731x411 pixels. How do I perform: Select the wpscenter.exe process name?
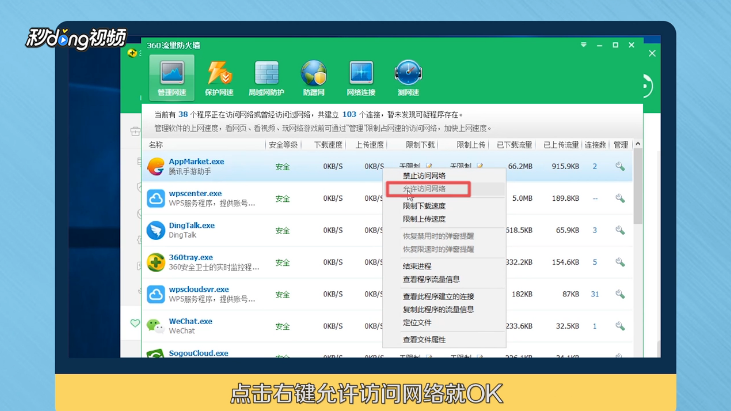pyautogui.click(x=195, y=193)
